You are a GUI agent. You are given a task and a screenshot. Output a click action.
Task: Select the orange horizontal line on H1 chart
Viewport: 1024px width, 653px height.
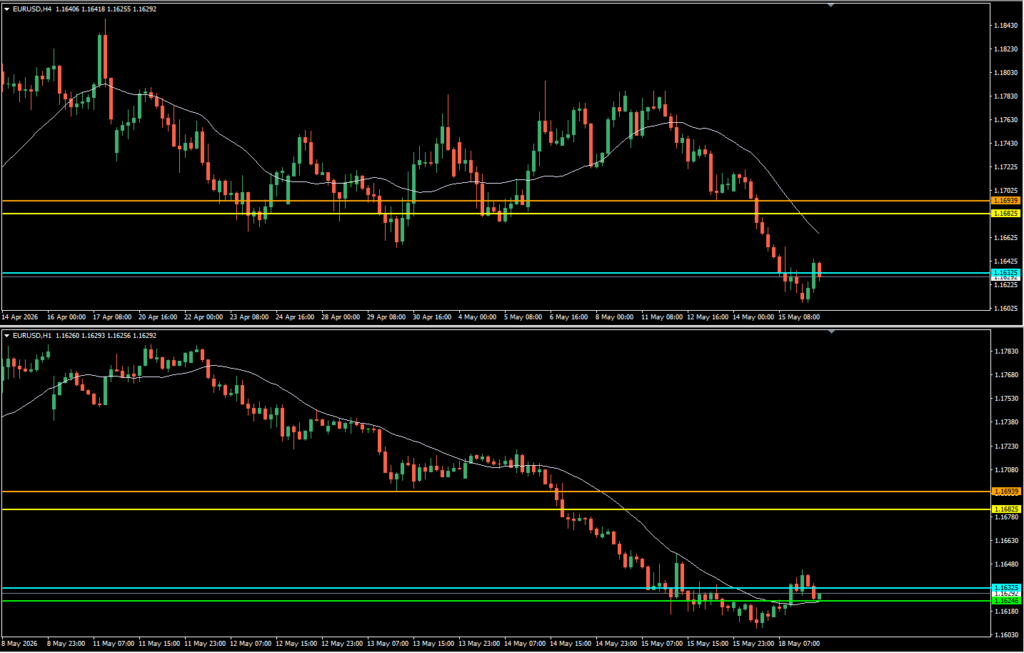point(496,491)
